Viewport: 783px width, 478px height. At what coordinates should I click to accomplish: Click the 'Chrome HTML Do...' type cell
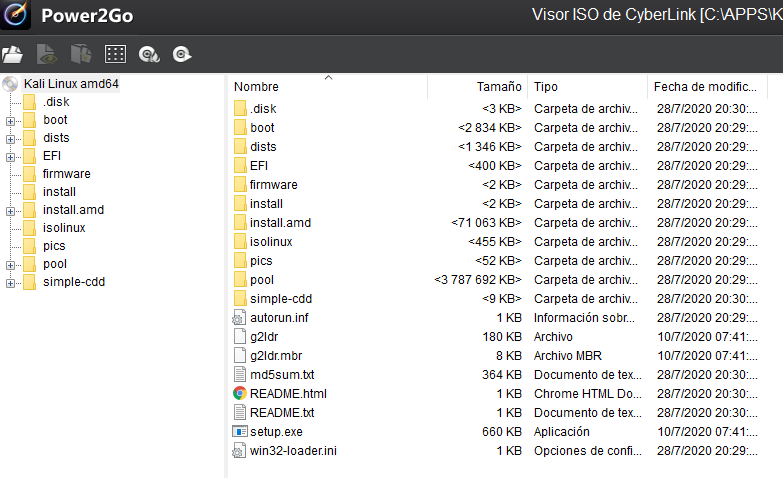(x=588, y=394)
